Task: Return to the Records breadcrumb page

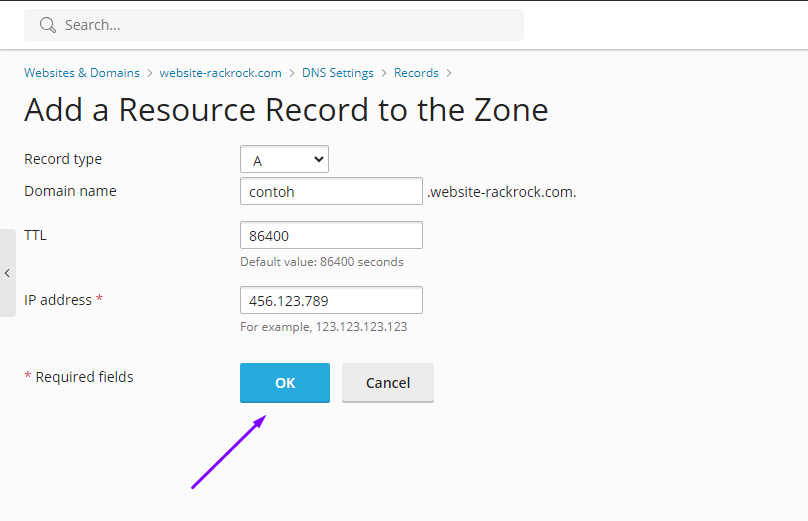Action: click(x=416, y=73)
